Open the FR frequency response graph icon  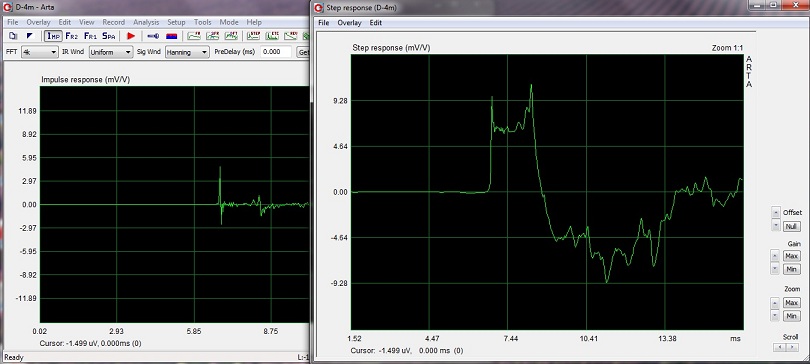coord(194,36)
